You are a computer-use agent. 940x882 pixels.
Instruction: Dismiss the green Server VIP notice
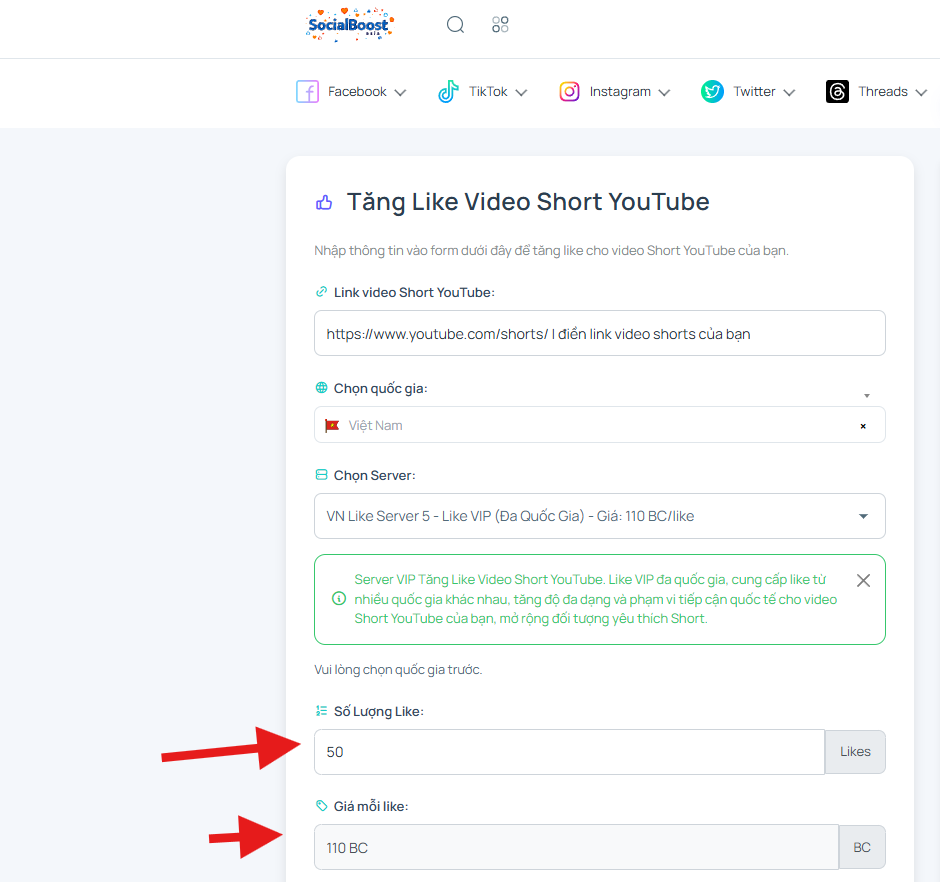(863, 580)
